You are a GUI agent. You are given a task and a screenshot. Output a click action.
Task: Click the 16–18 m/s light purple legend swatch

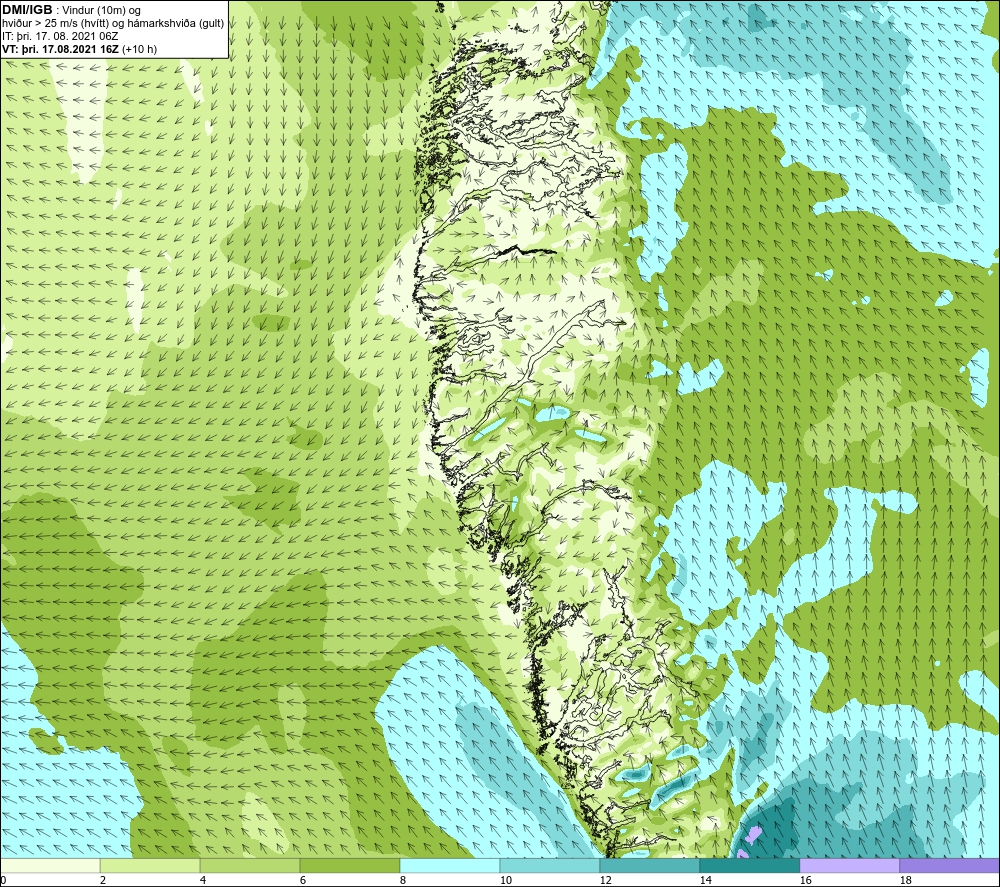point(849,865)
